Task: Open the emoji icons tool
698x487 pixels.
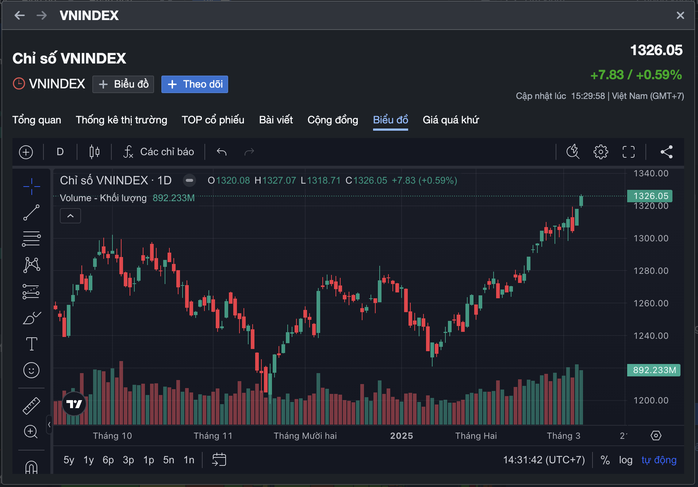Action: (x=31, y=370)
